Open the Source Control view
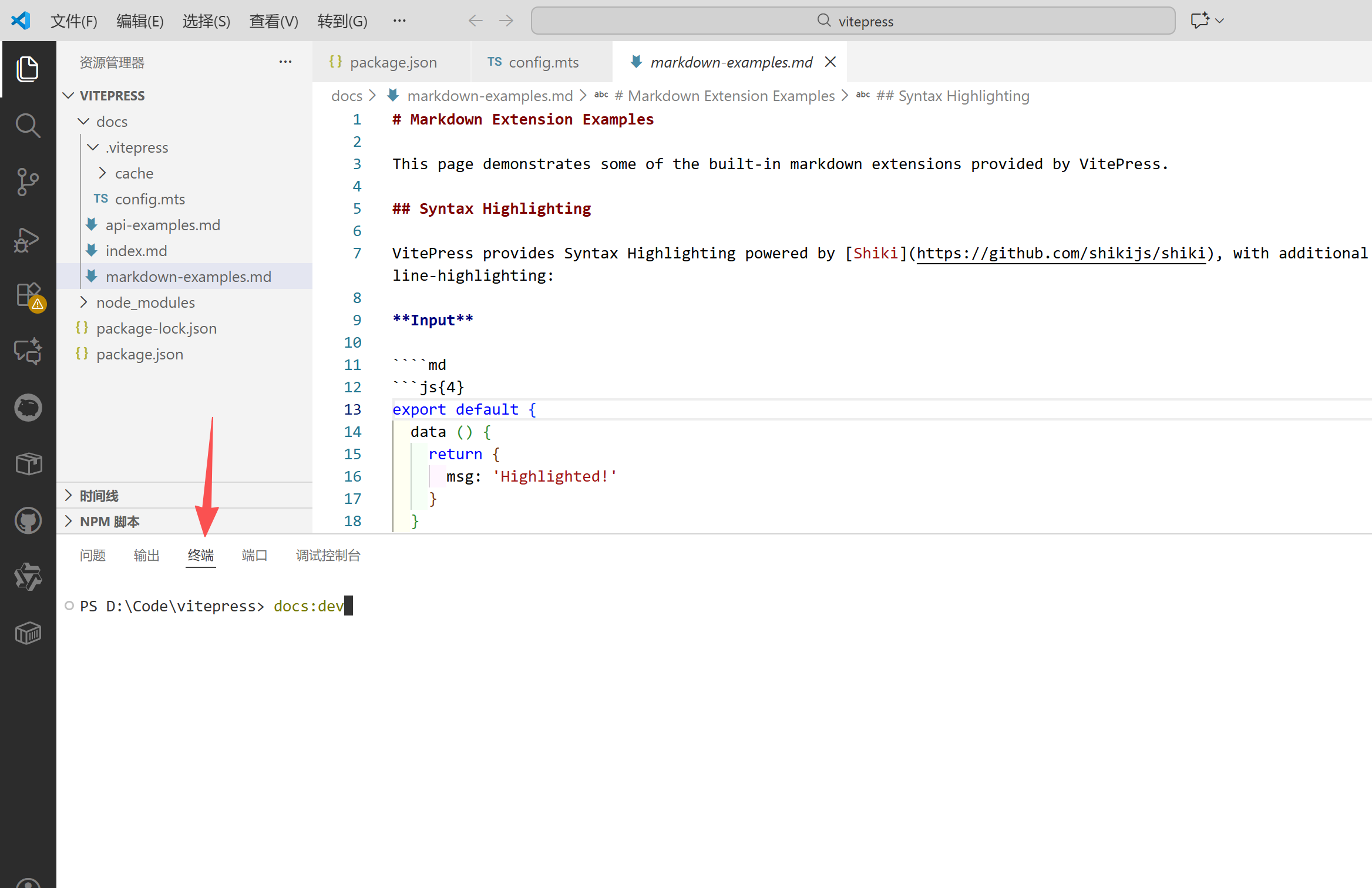 [x=28, y=181]
